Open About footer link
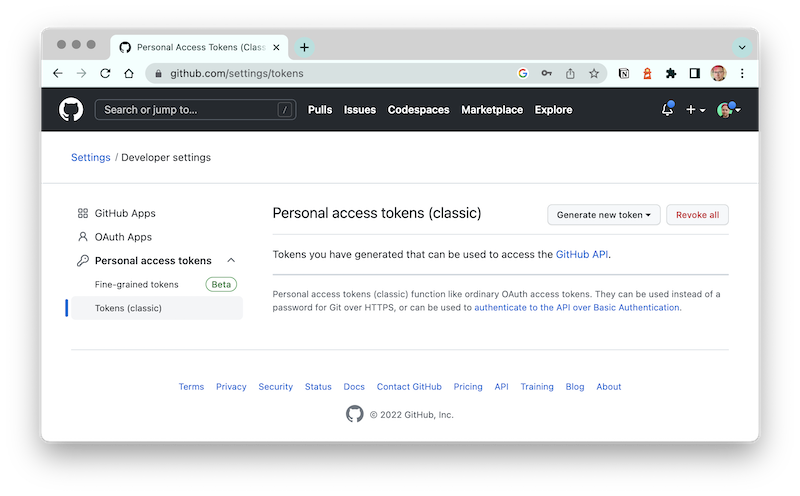Viewport: 800px width, 496px height. [x=609, y=386]
